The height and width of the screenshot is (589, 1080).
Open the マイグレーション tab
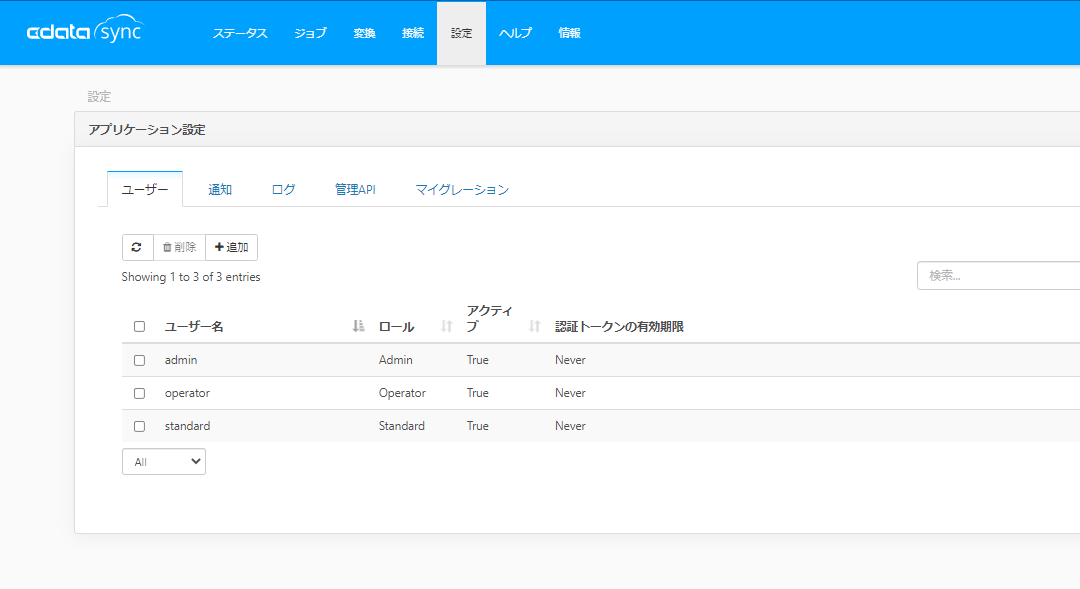tap(462, 190)
